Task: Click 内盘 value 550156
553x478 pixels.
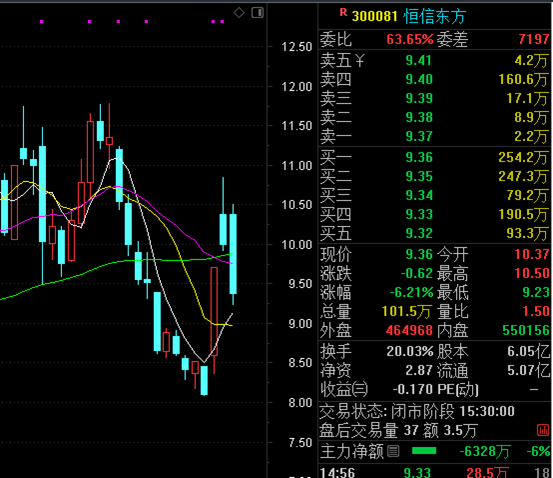Action: [526, 331]
